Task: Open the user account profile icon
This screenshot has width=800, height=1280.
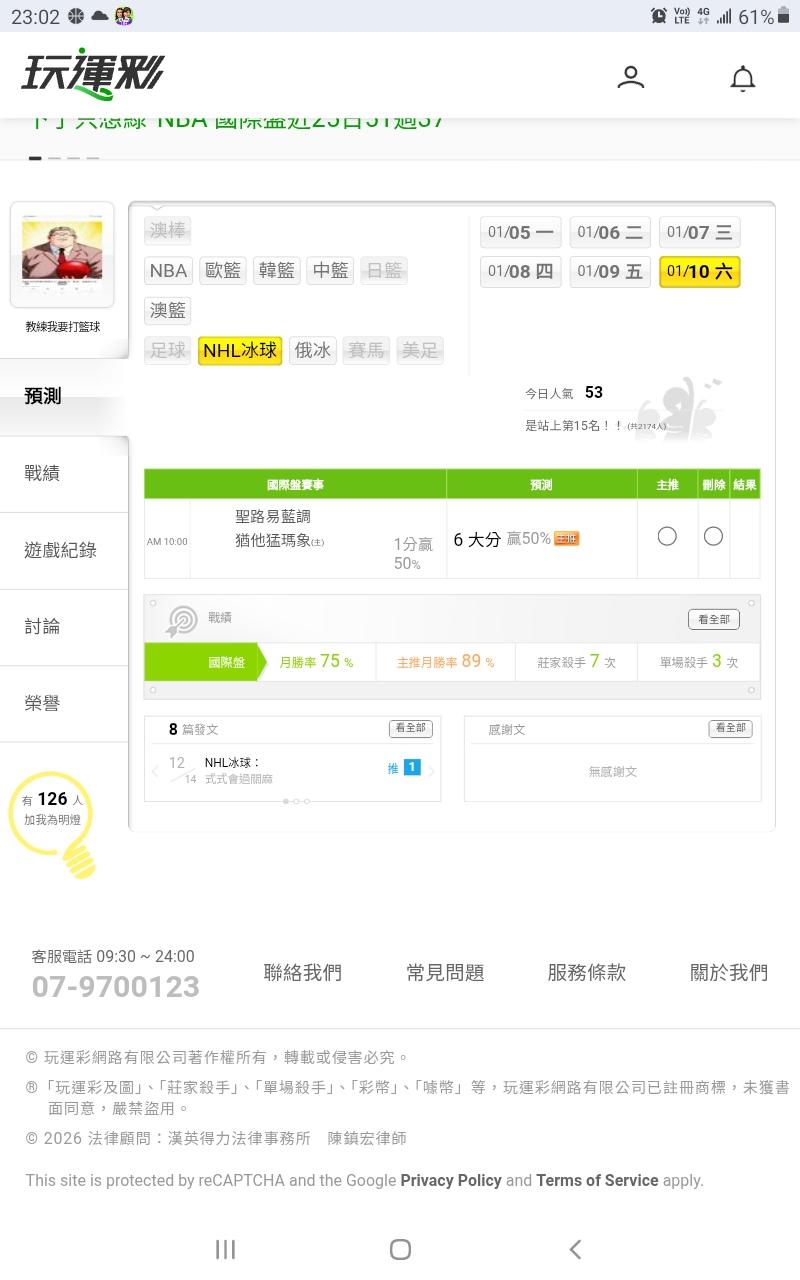Action: tap(630, 77)
